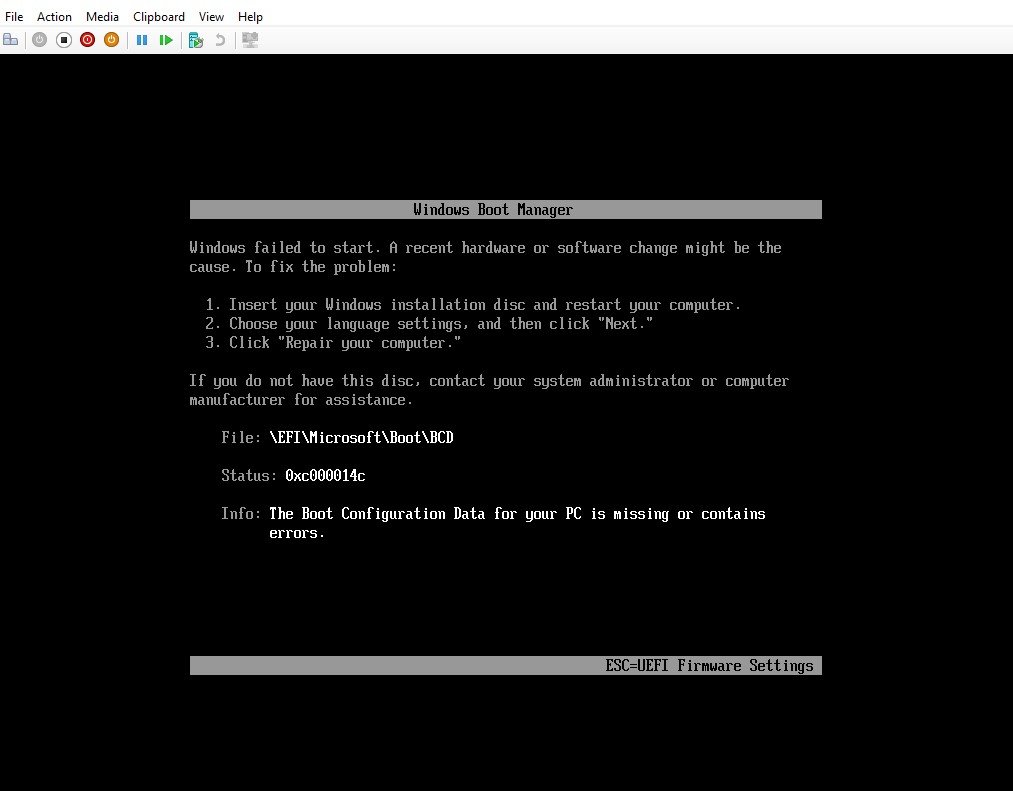
Task: Turn off the virtual machine using the stop icon
Action: click(x=63, y=40)
